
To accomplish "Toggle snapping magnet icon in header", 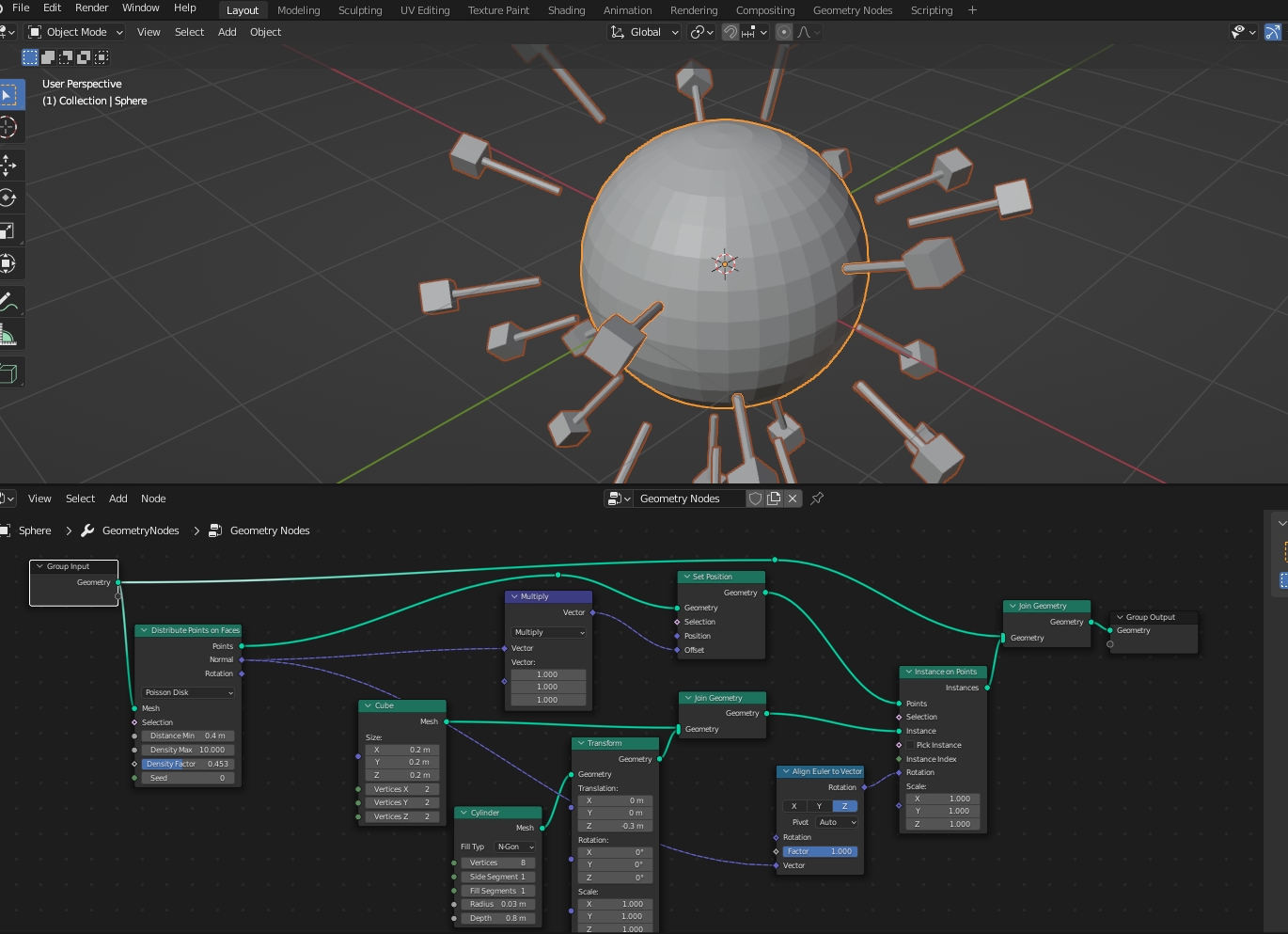I will point(730,32).
